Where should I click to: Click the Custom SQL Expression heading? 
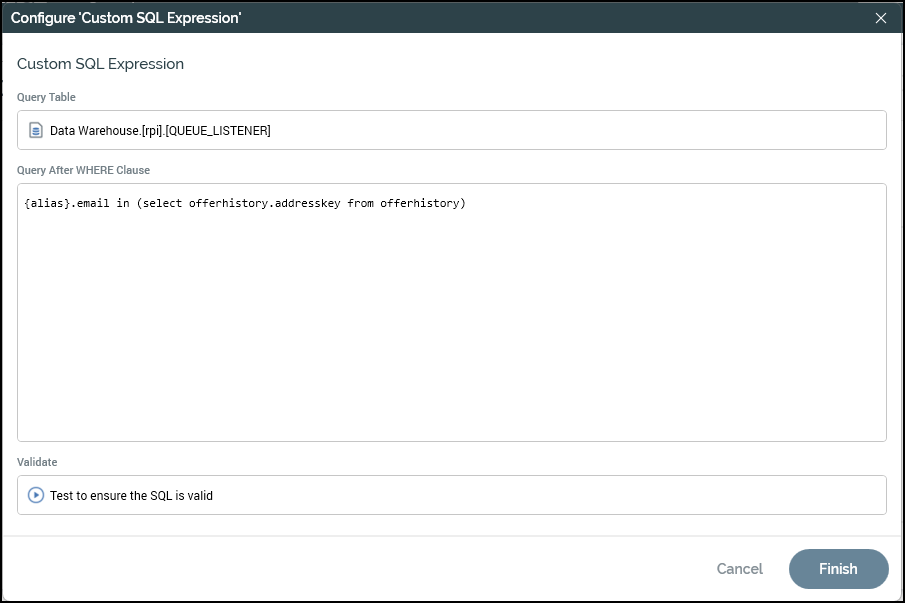click(100, 63)
